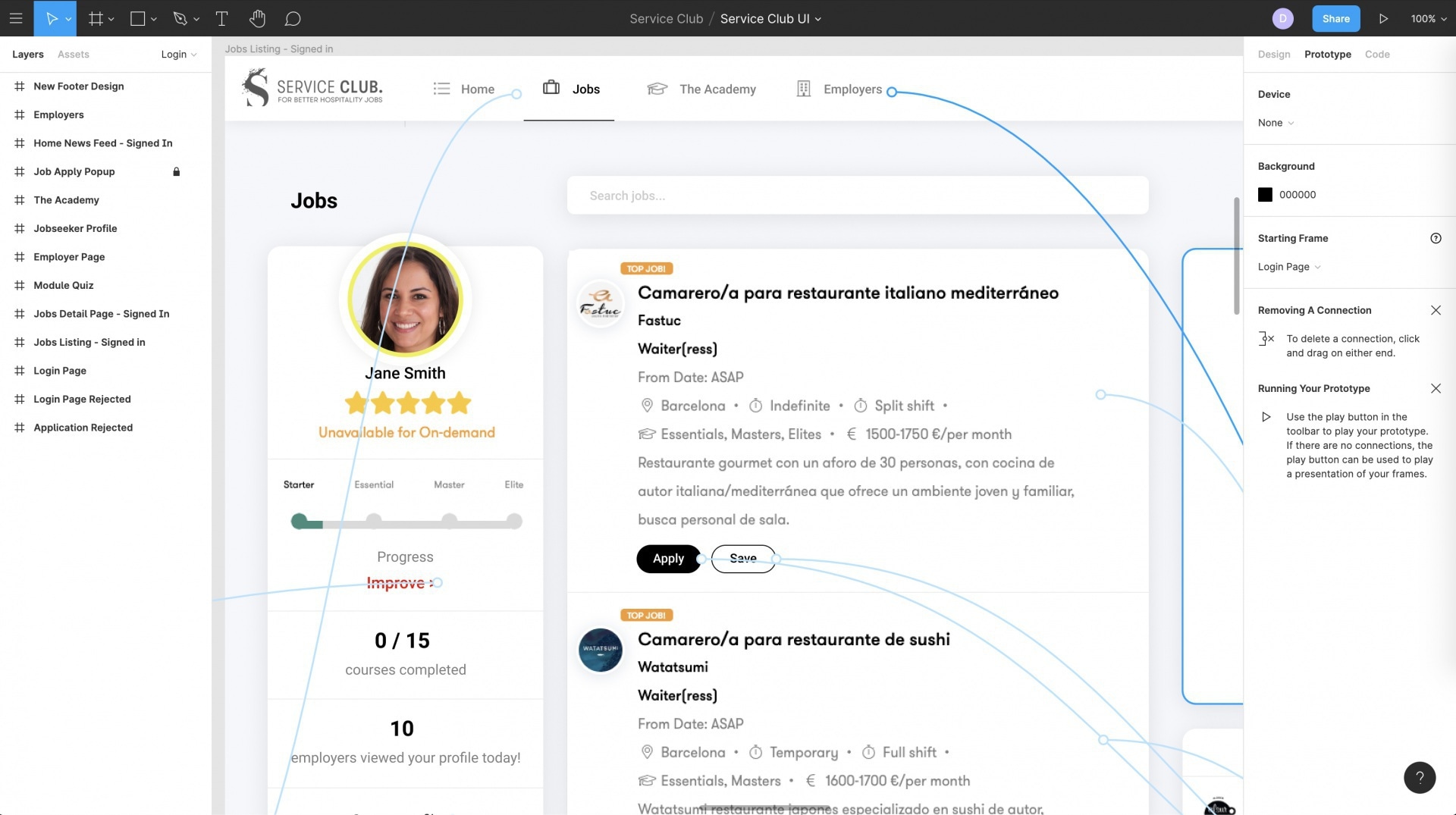Click the Present play button
The width and height of the screenshot is (1456, 815).
pos(1383,18)
